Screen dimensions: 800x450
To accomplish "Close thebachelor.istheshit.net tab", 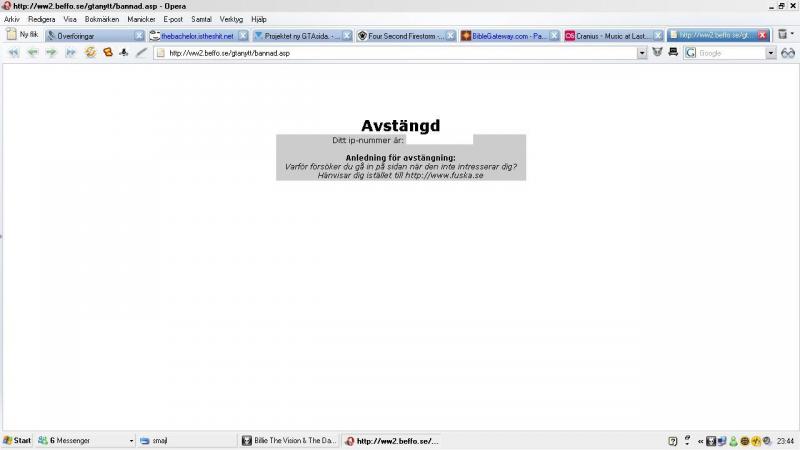I will click(243, 36).
